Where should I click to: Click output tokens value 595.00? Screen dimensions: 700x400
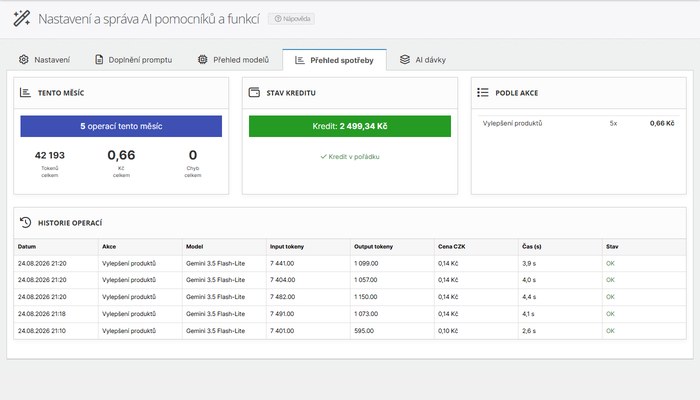click(364, 331)
